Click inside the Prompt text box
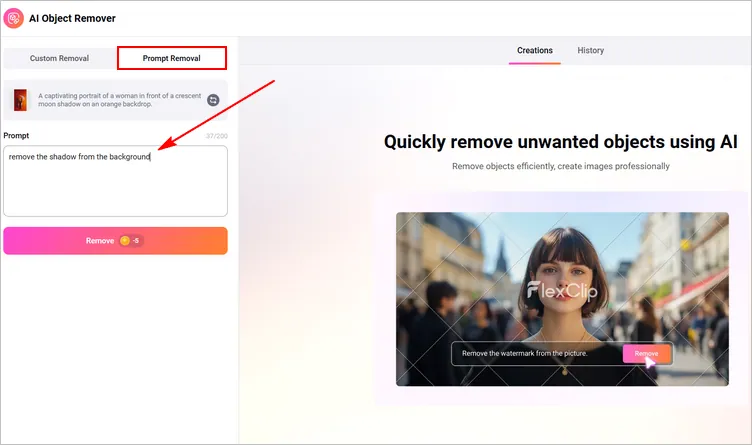Screen dimensions: 752x445 116,181
